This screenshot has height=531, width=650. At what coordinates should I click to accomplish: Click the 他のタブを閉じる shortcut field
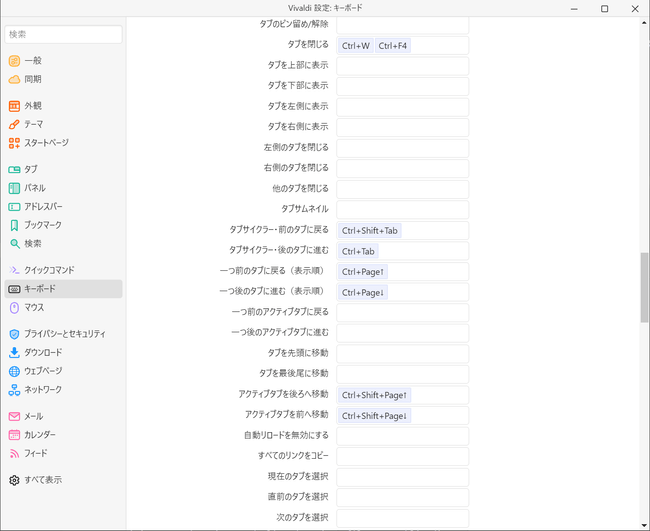(403, 189)
